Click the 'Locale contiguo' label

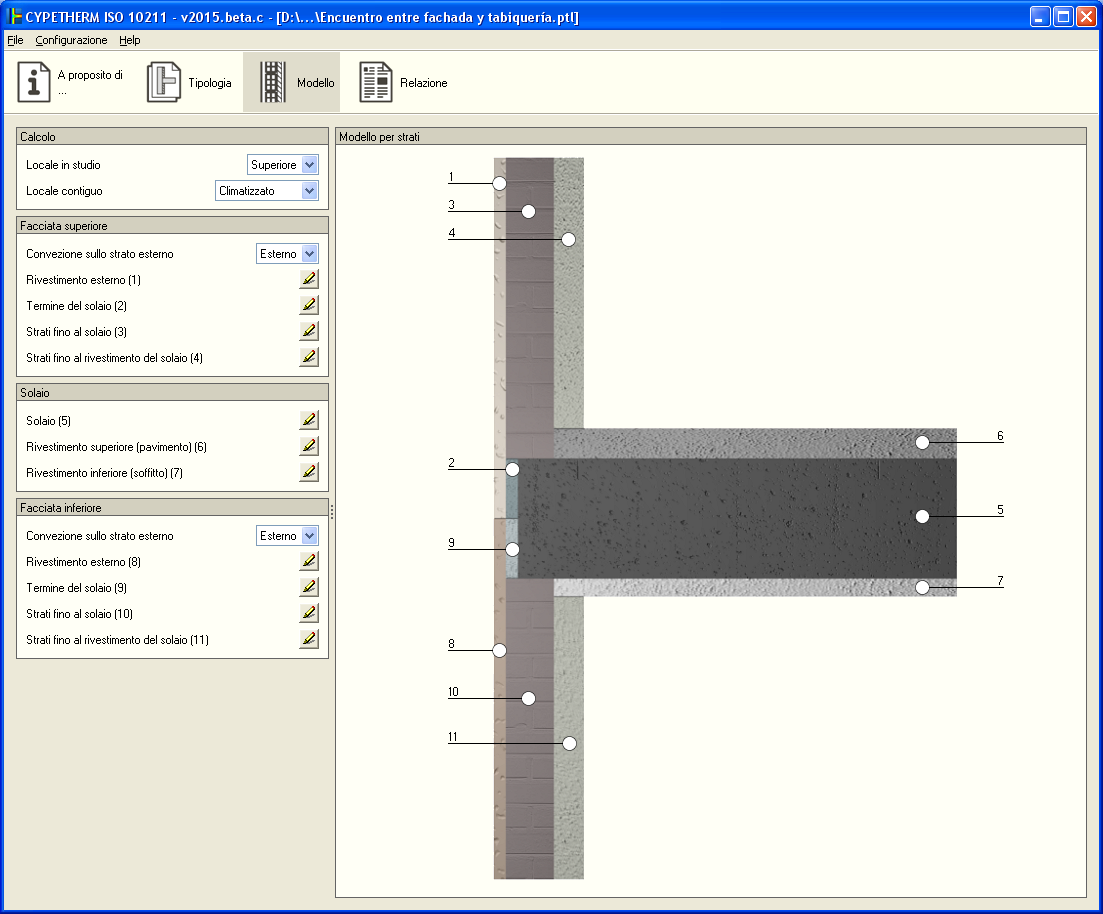tap(64, 191)
